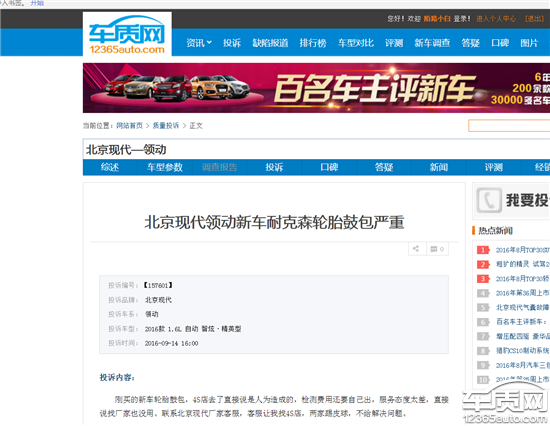Click the phone icon beside 我要投诉
This screenshot has height=426, width=550.
pyautogui.click(x=489, y=200)
